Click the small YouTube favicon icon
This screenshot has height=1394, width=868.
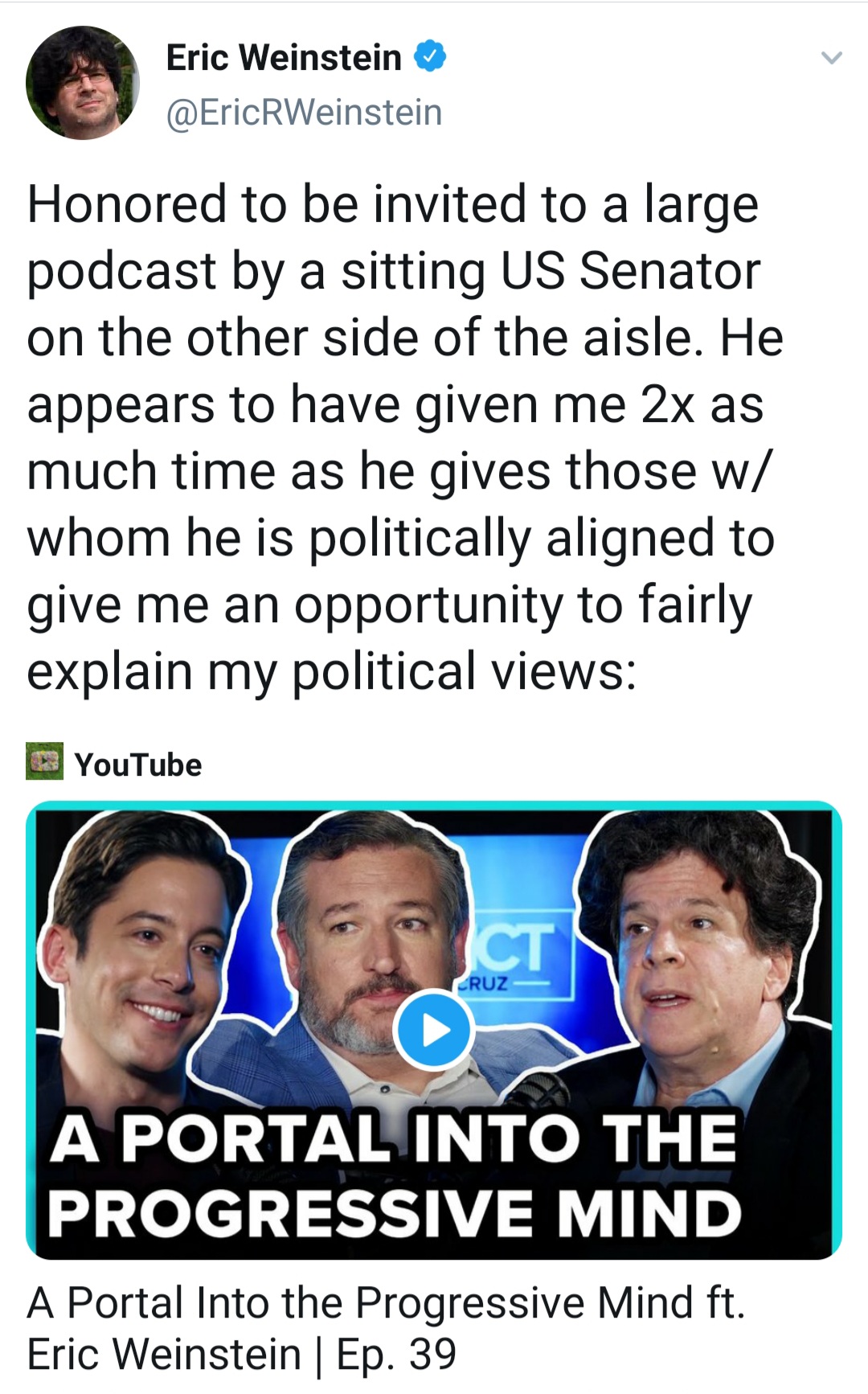coord(45,761)
